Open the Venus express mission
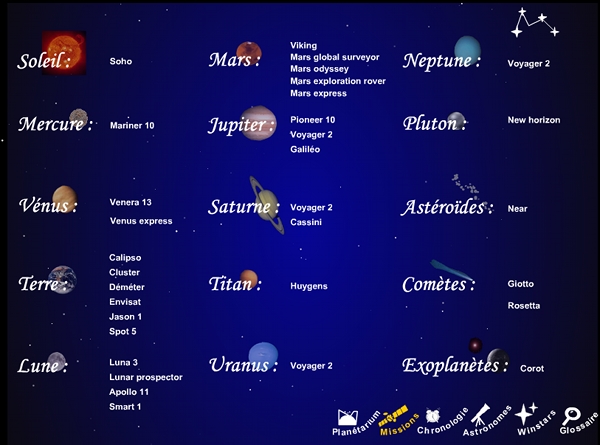600x445 pixels. click(x=141, y=221)
